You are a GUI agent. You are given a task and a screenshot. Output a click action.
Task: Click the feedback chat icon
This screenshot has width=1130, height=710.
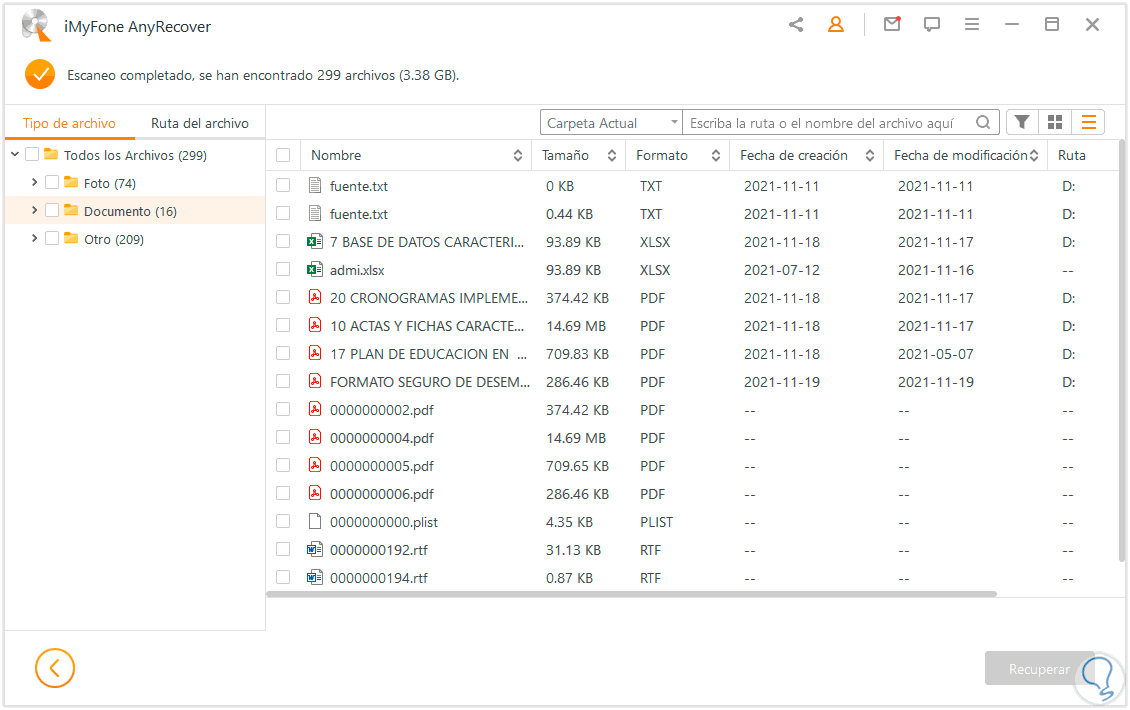coord(932,25)
